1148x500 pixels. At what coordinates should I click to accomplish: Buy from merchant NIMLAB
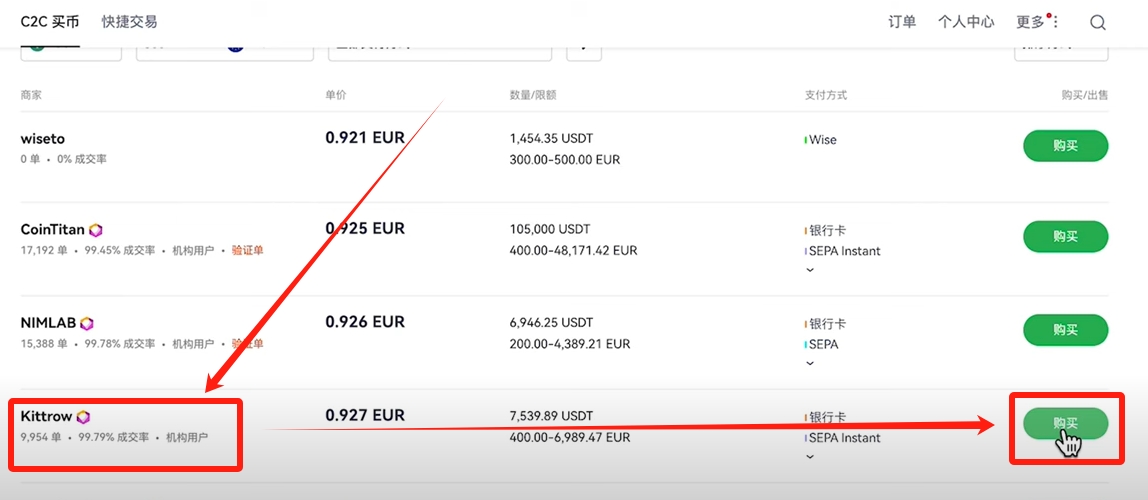[1065, 329]
